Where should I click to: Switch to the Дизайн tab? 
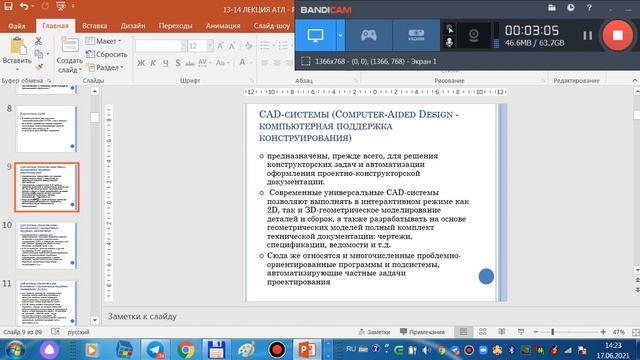point(133,26)
